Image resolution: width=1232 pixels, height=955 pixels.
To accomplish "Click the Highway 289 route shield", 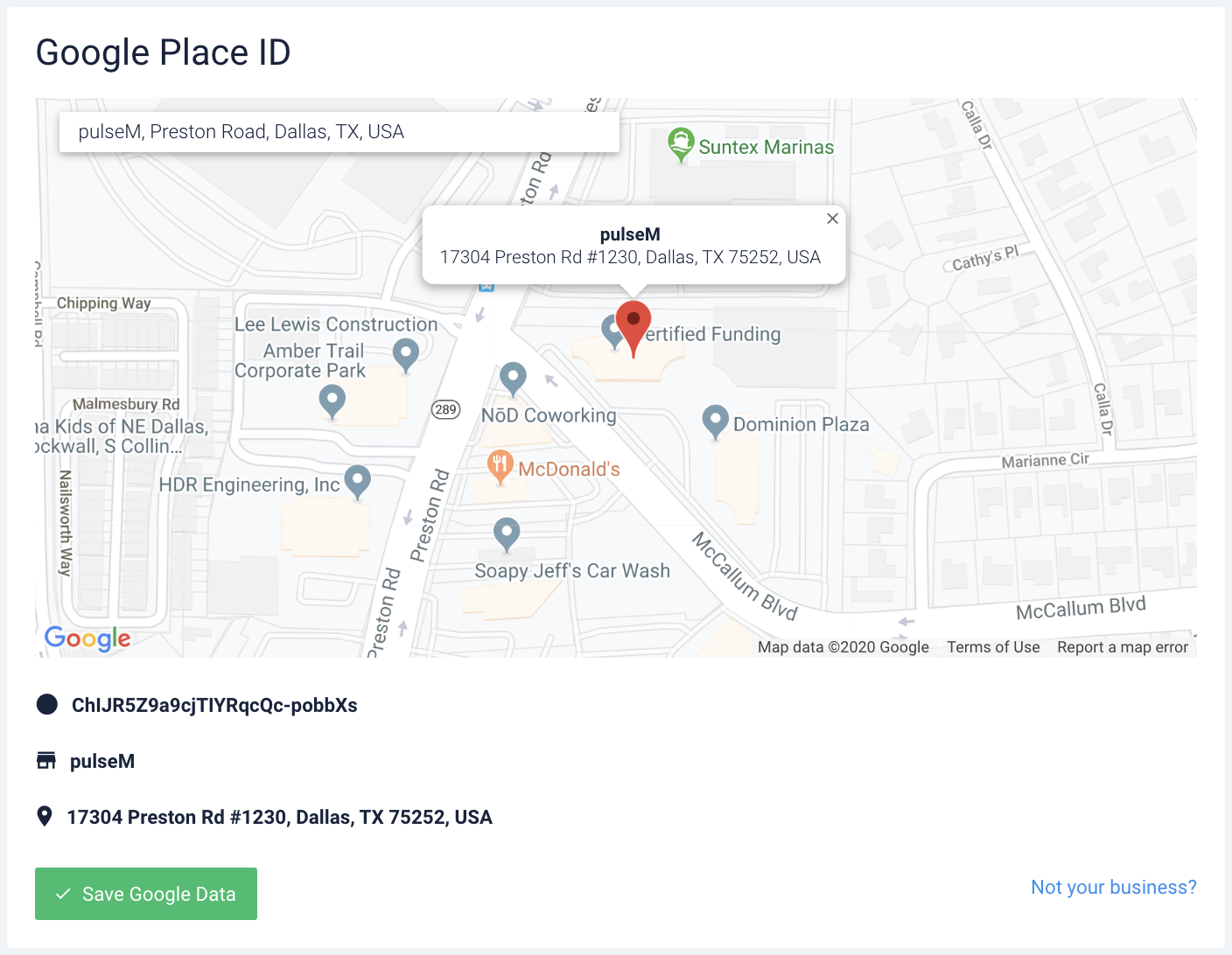I will click(446, 409).
